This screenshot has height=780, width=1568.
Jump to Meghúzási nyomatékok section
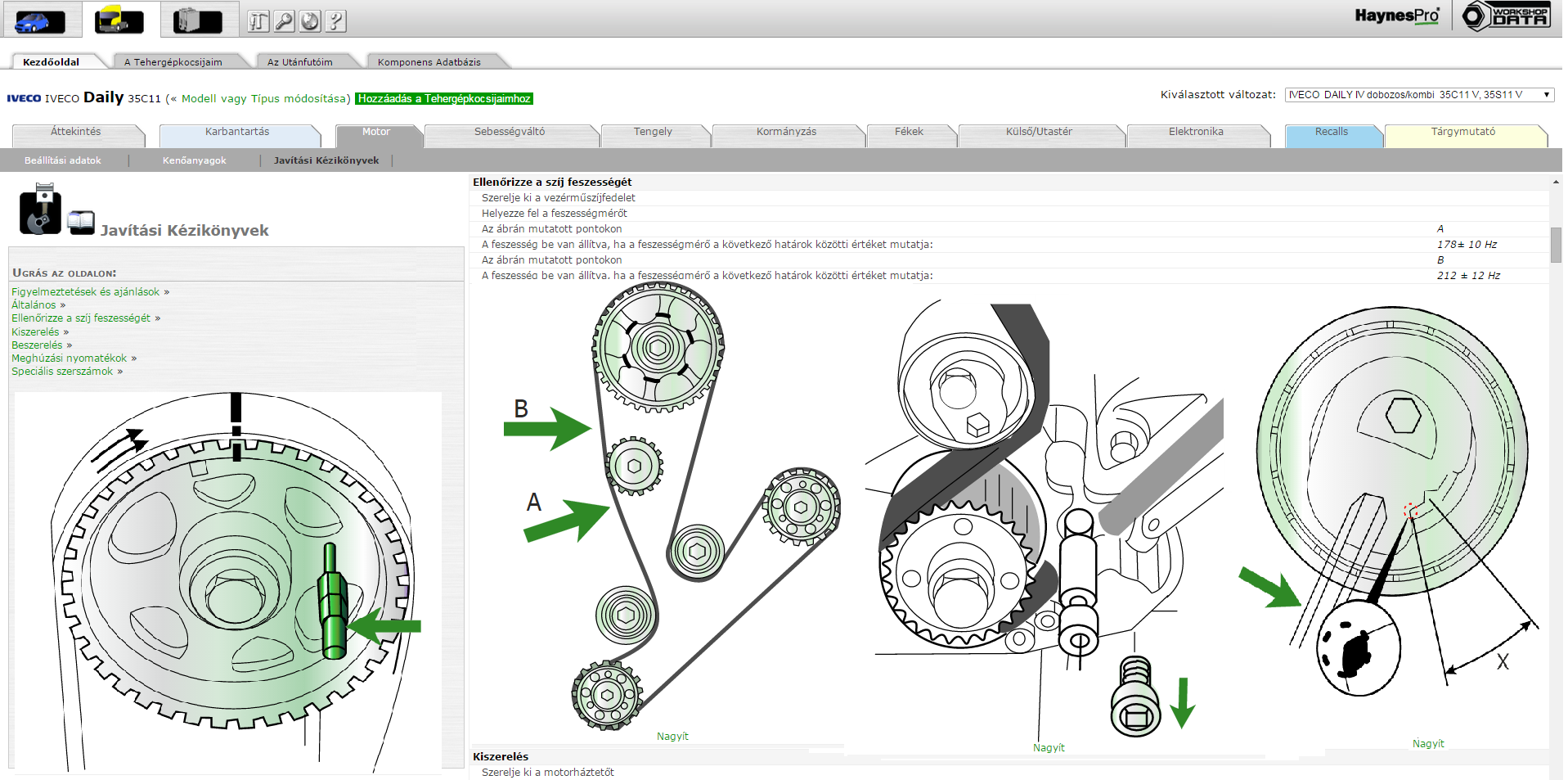point(69,358)
